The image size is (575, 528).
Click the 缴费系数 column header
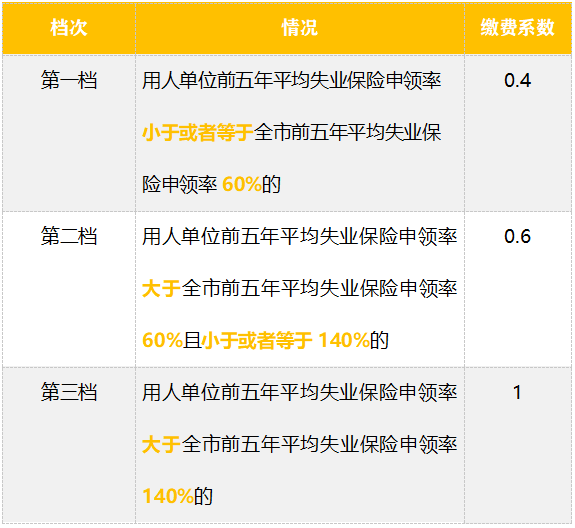click(517, 28)
